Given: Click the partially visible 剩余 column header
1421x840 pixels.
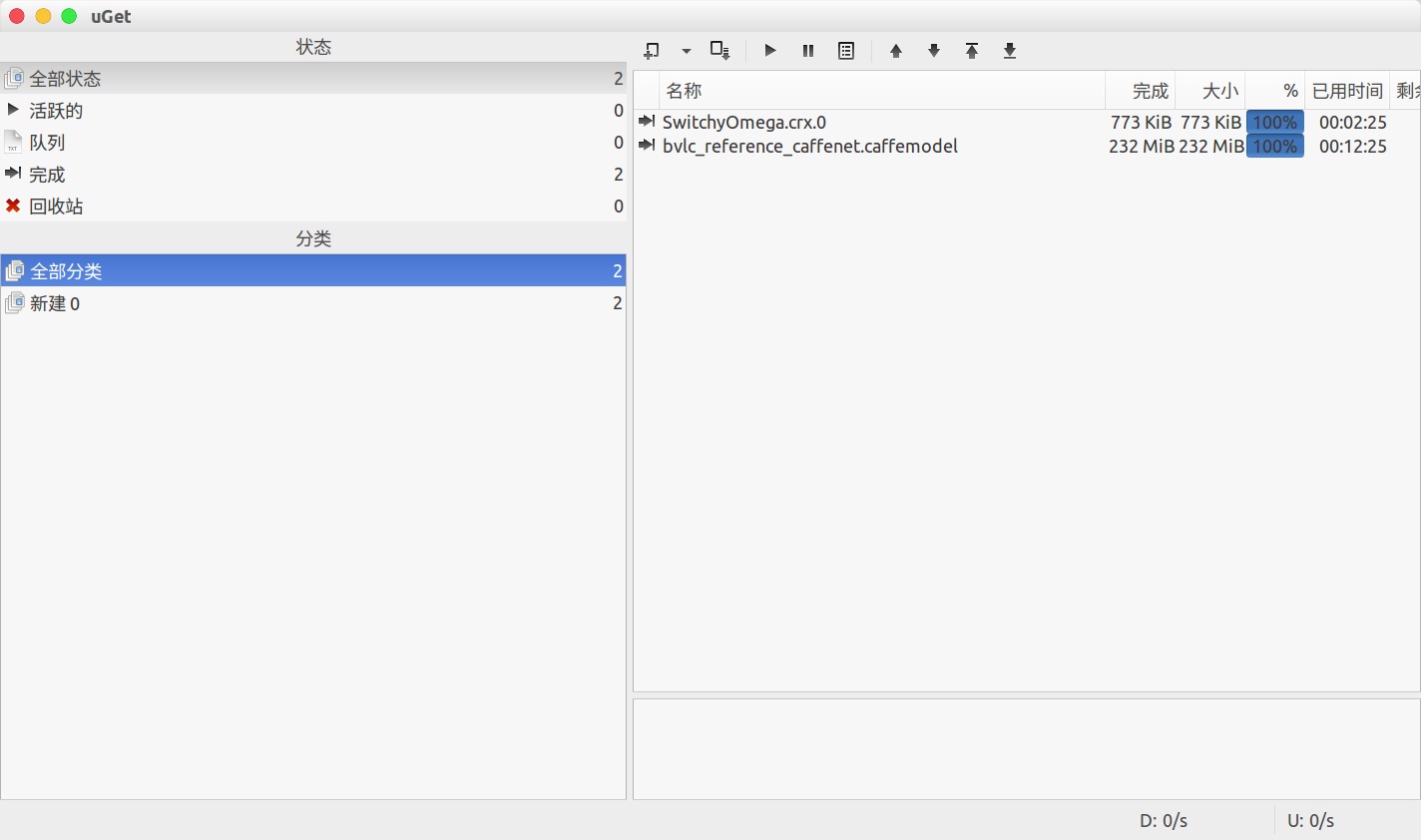Looking at the screenshot, I should [x=1407, y=91].
